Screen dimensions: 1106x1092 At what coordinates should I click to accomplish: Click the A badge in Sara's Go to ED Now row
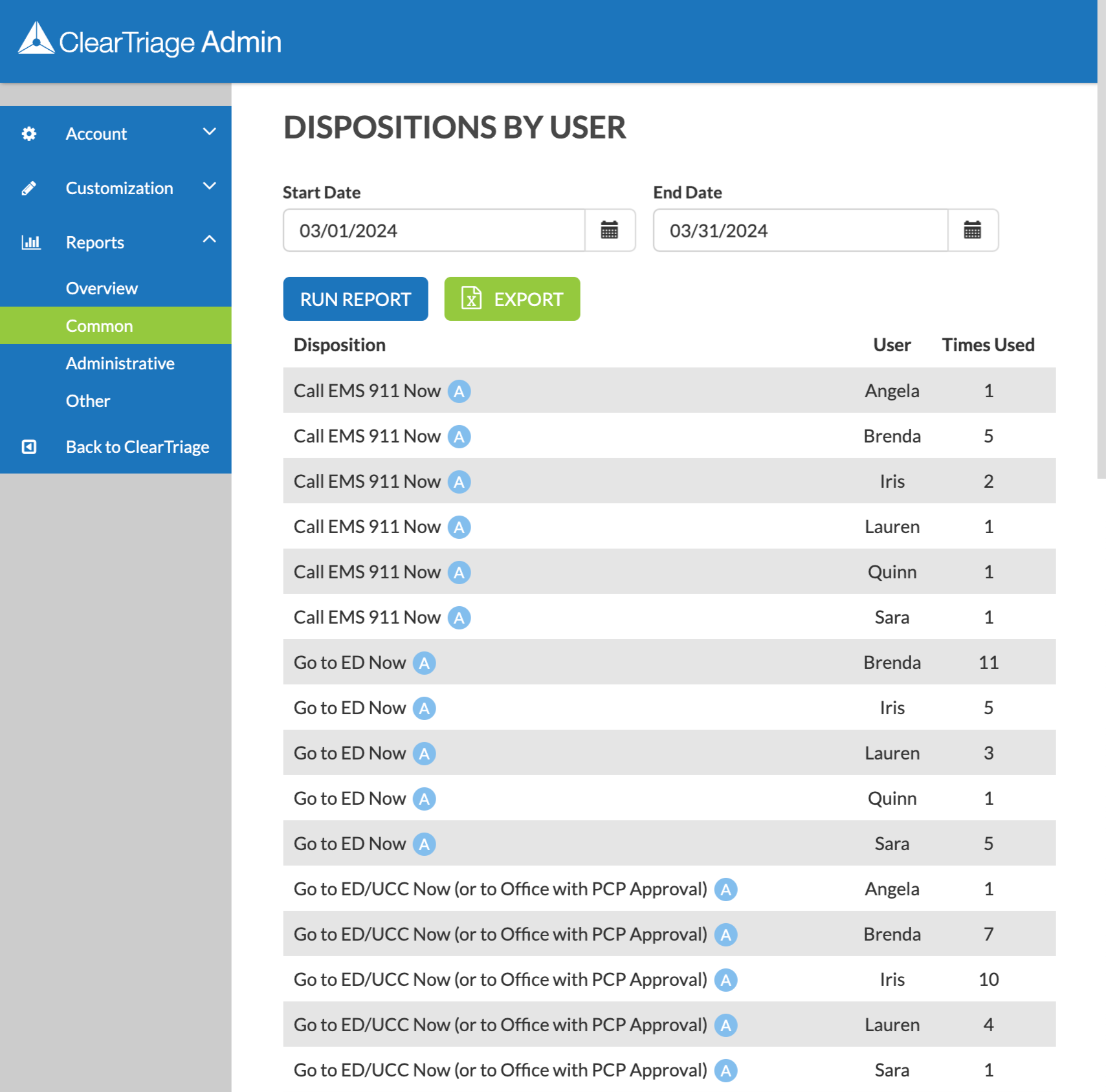click(425, 844)
